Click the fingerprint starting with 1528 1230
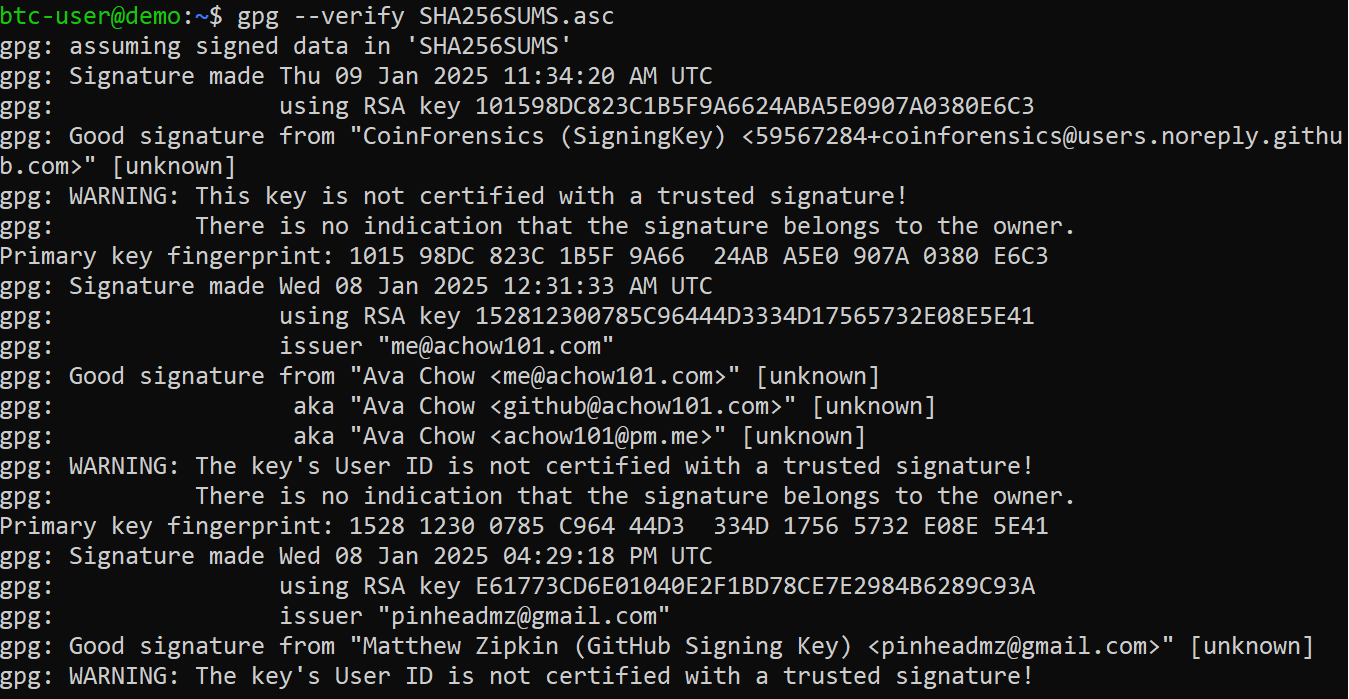Image resolution: width=1349 pixels, height=699 pixels. [698, 526]
